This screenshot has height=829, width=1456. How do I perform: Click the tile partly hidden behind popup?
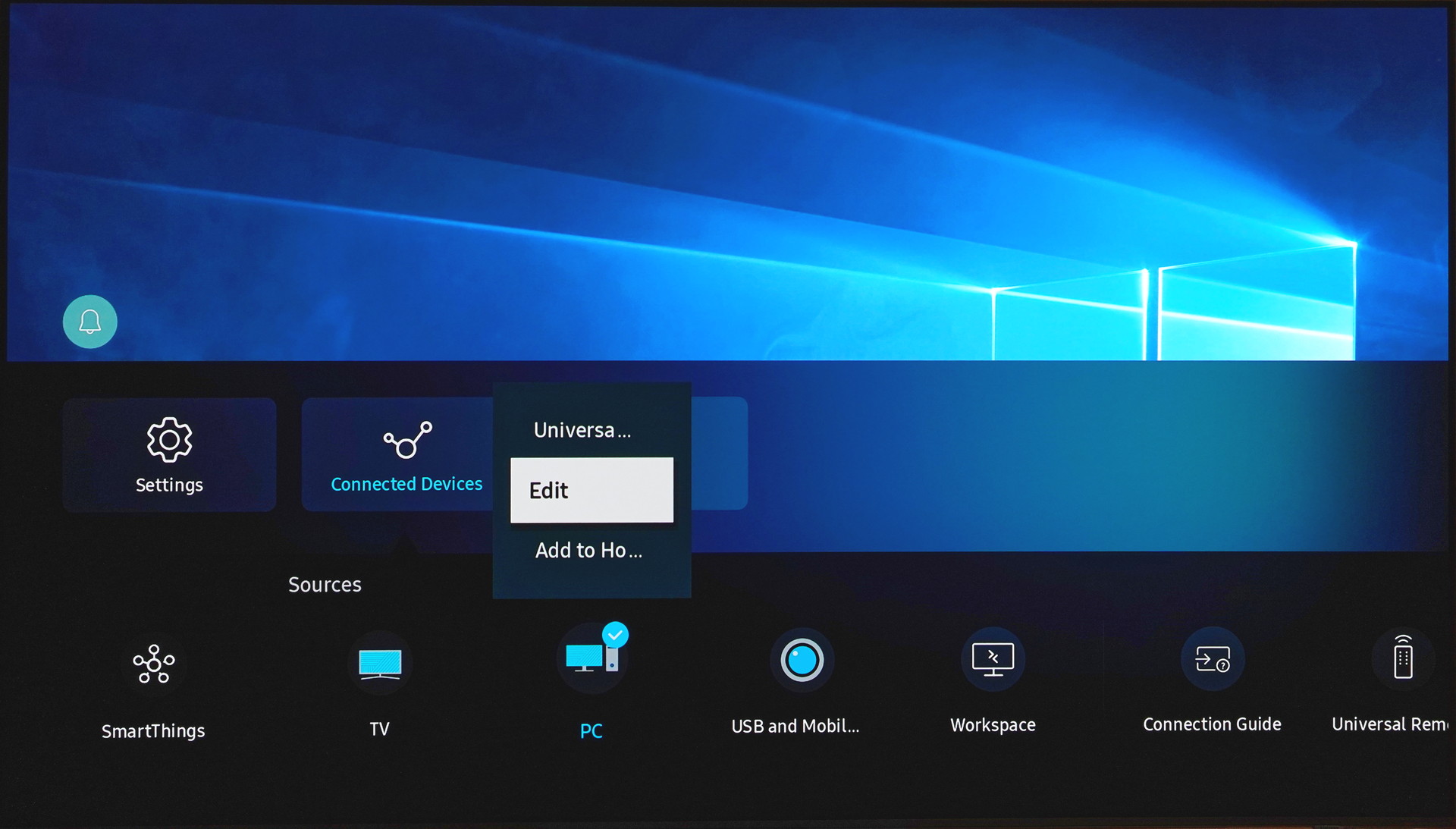tap(719, 453)
